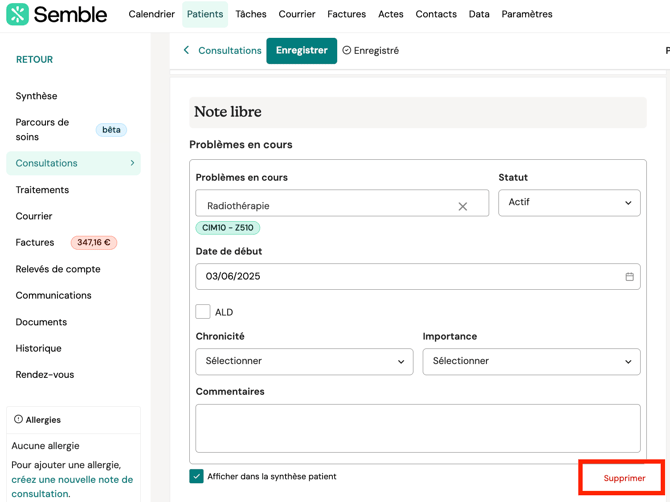Image resolution: width=670 pixels, height=502 pixels.
Task: Open Factures in the sidebar
Action: click(x=35, y=242)
